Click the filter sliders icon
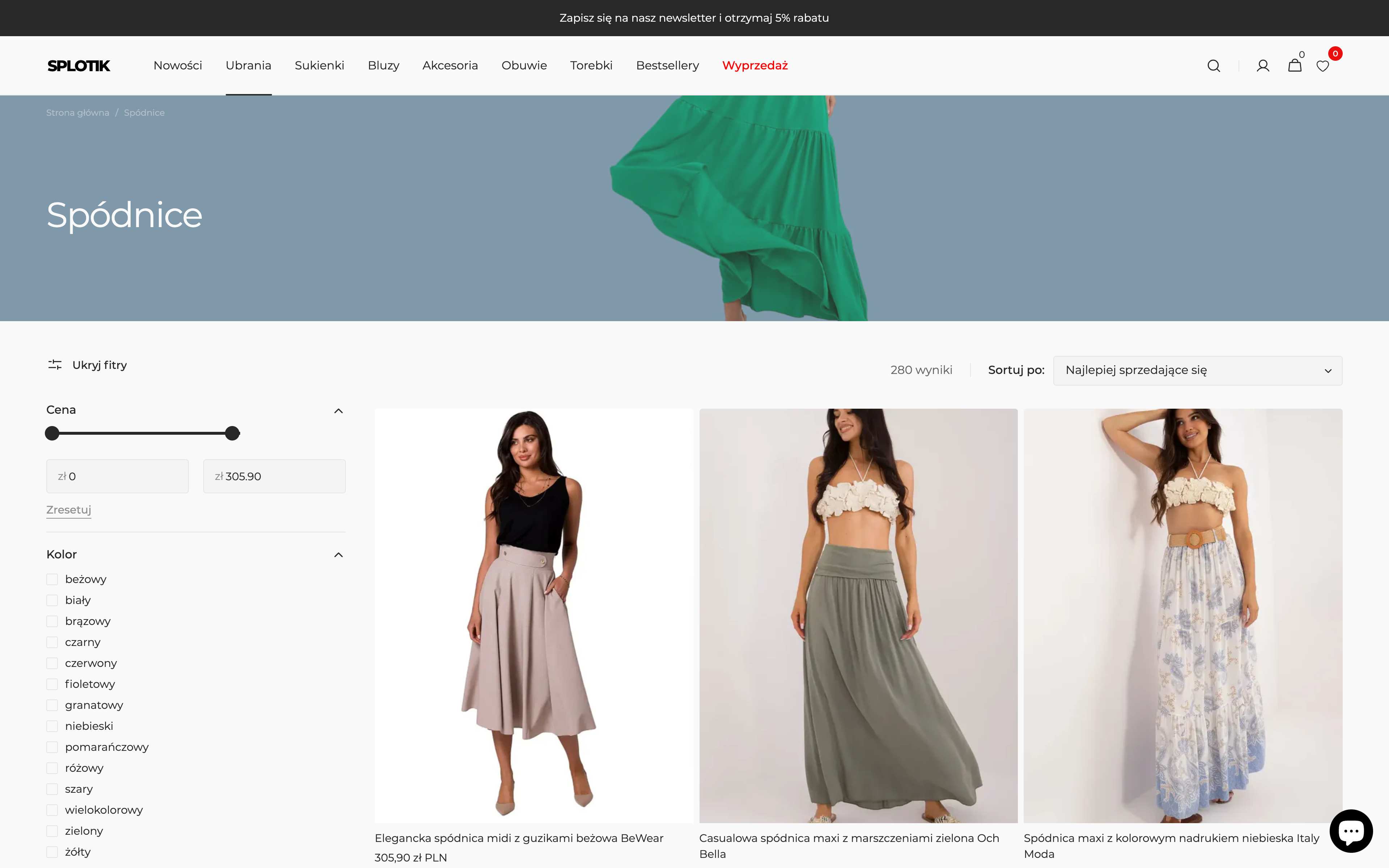 [x=55, y=365]
